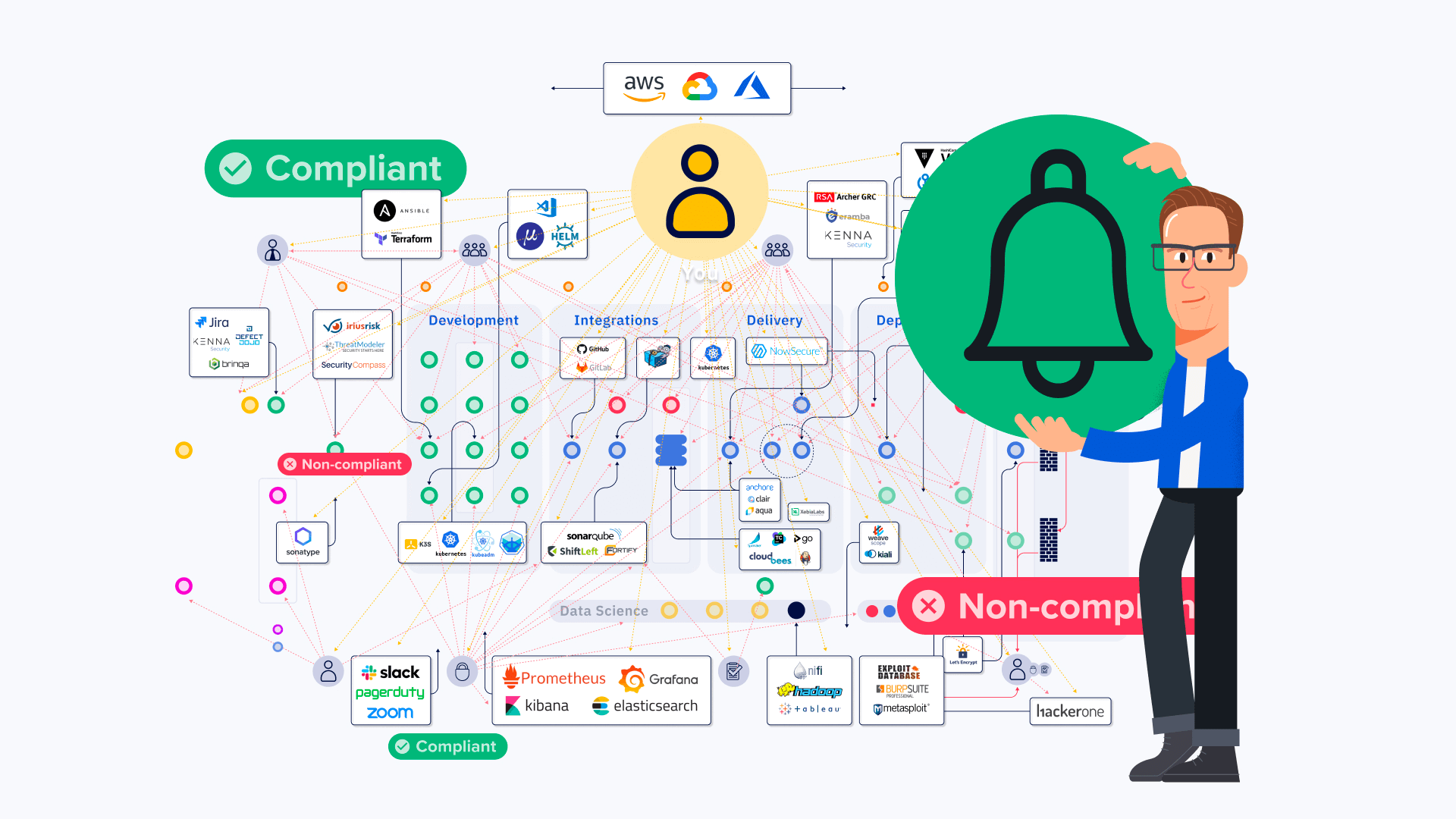The image size is (1456, 819).
Task: Click the pagerduty logo
Action: point(390,692)
